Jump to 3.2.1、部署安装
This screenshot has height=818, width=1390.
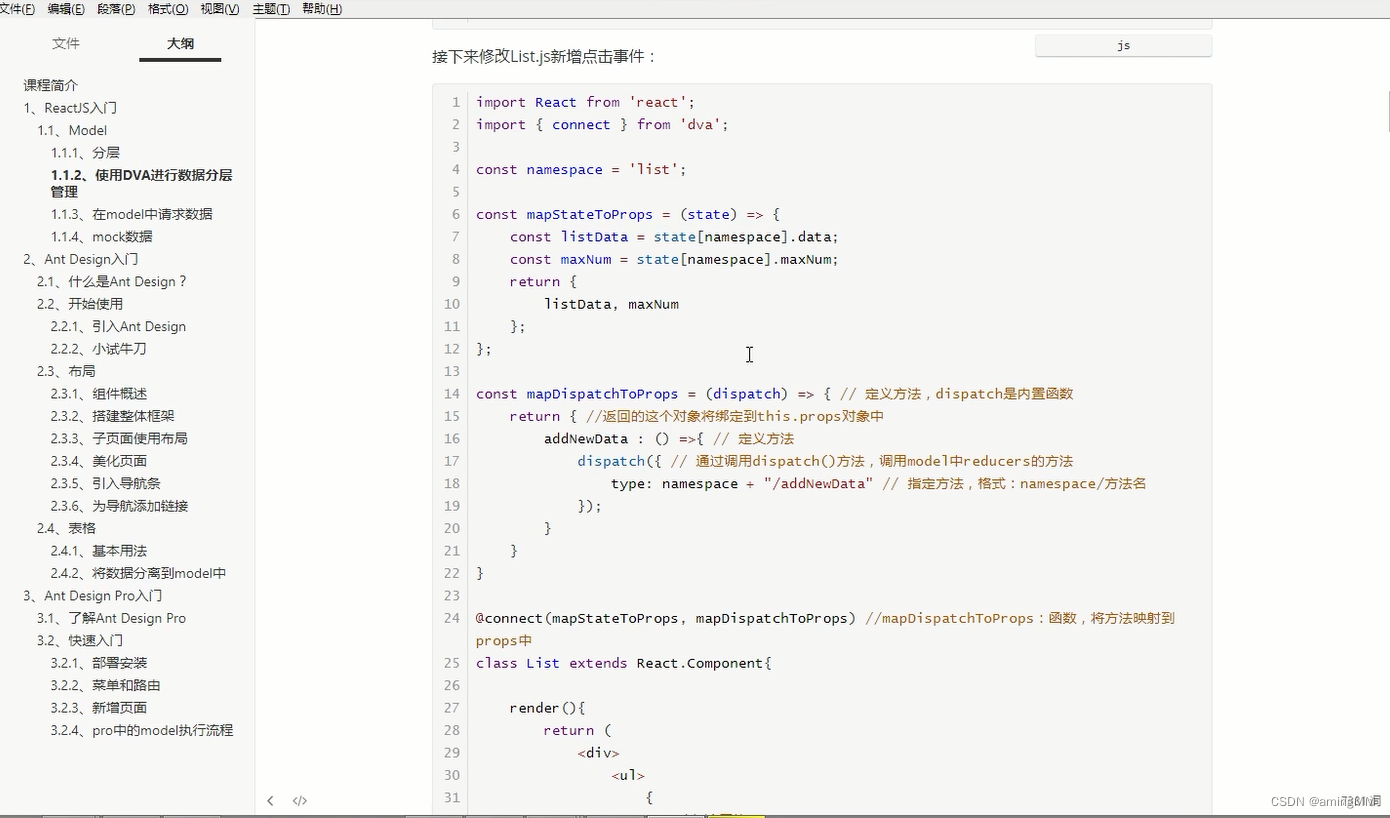pos(98,663)
